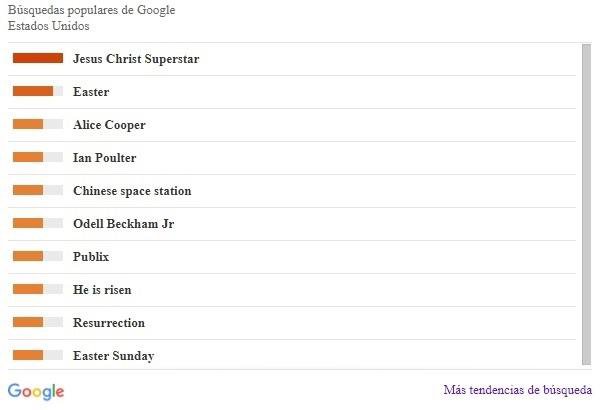Image resolution: width=607 pixels, height=410 pixels.
Task: Click the popularity bar next to Easter Sunday
Action: 38,356
